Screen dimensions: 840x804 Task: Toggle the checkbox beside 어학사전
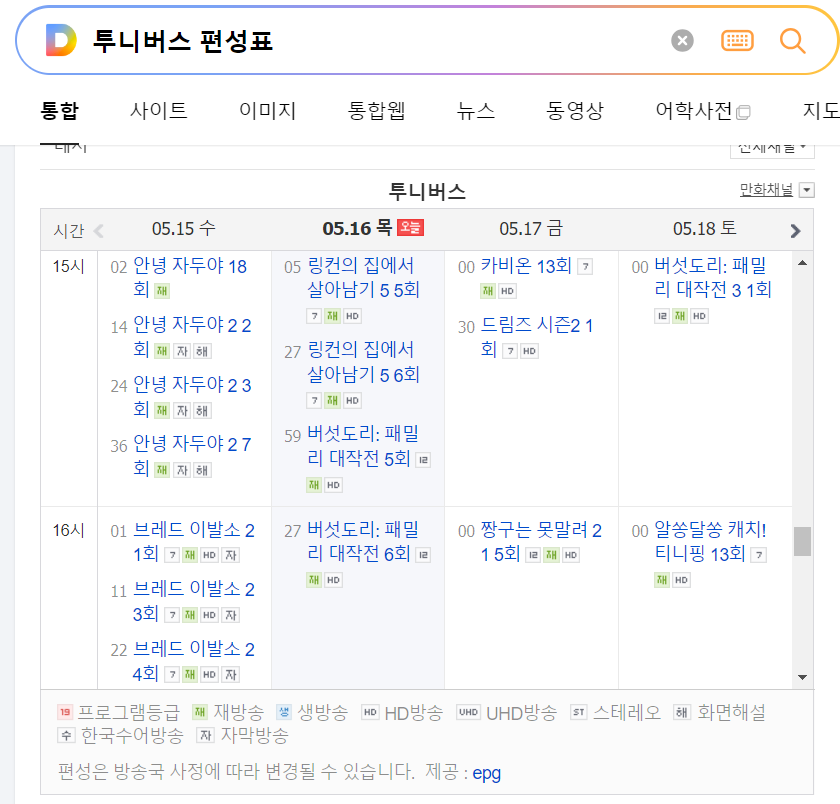[x=742, y=112]
